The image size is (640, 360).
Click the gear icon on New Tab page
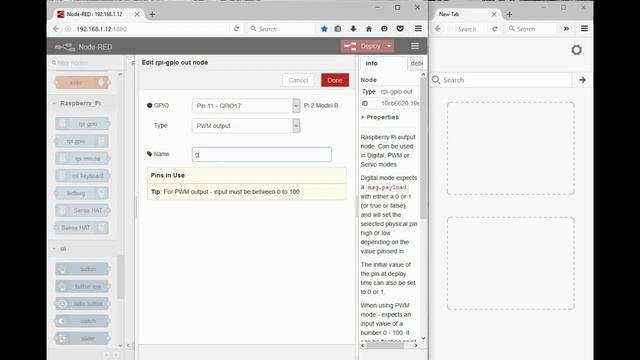[576, 50]
